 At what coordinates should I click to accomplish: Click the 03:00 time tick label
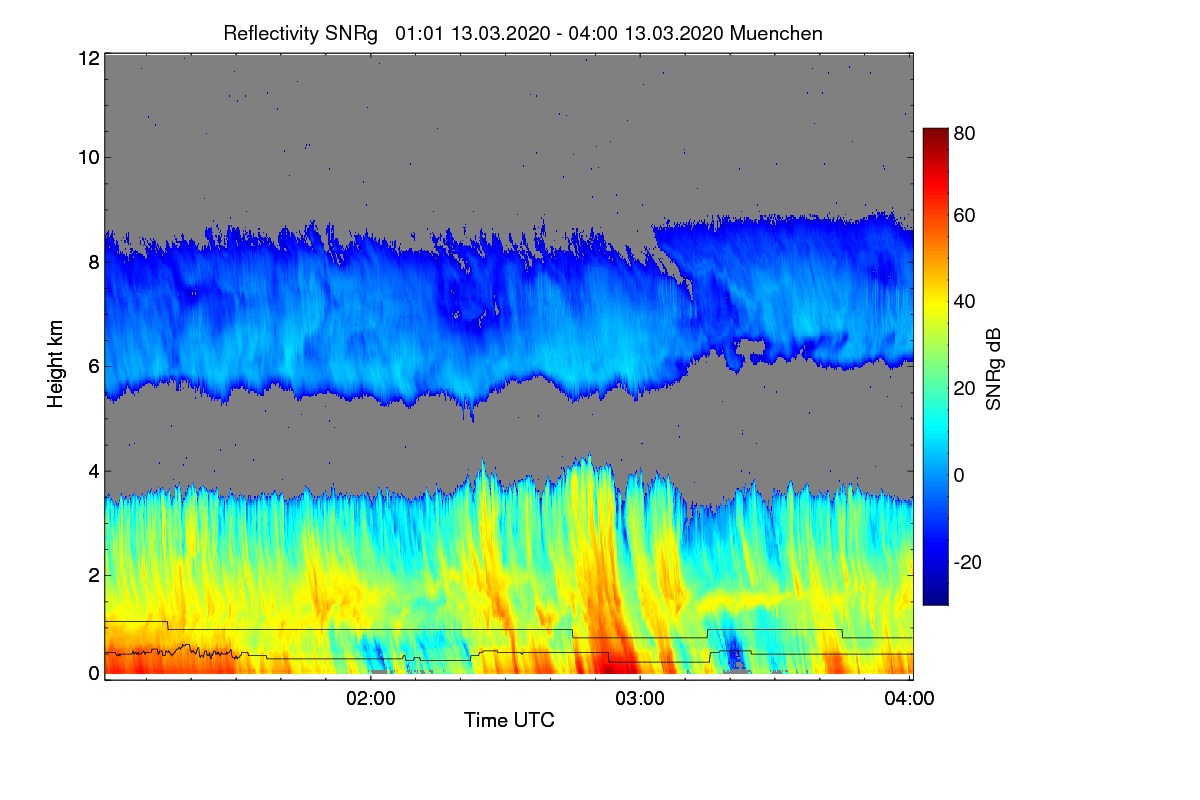(x=640, y=698)
